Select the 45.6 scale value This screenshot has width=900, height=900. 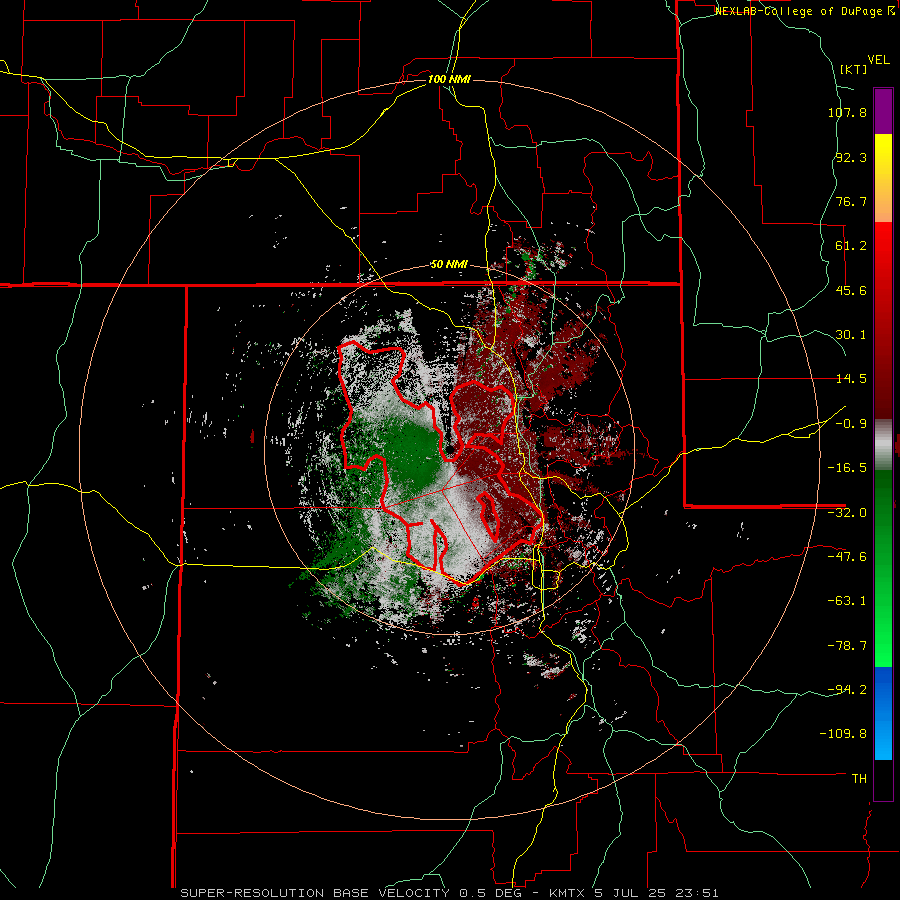pos(850,290)
